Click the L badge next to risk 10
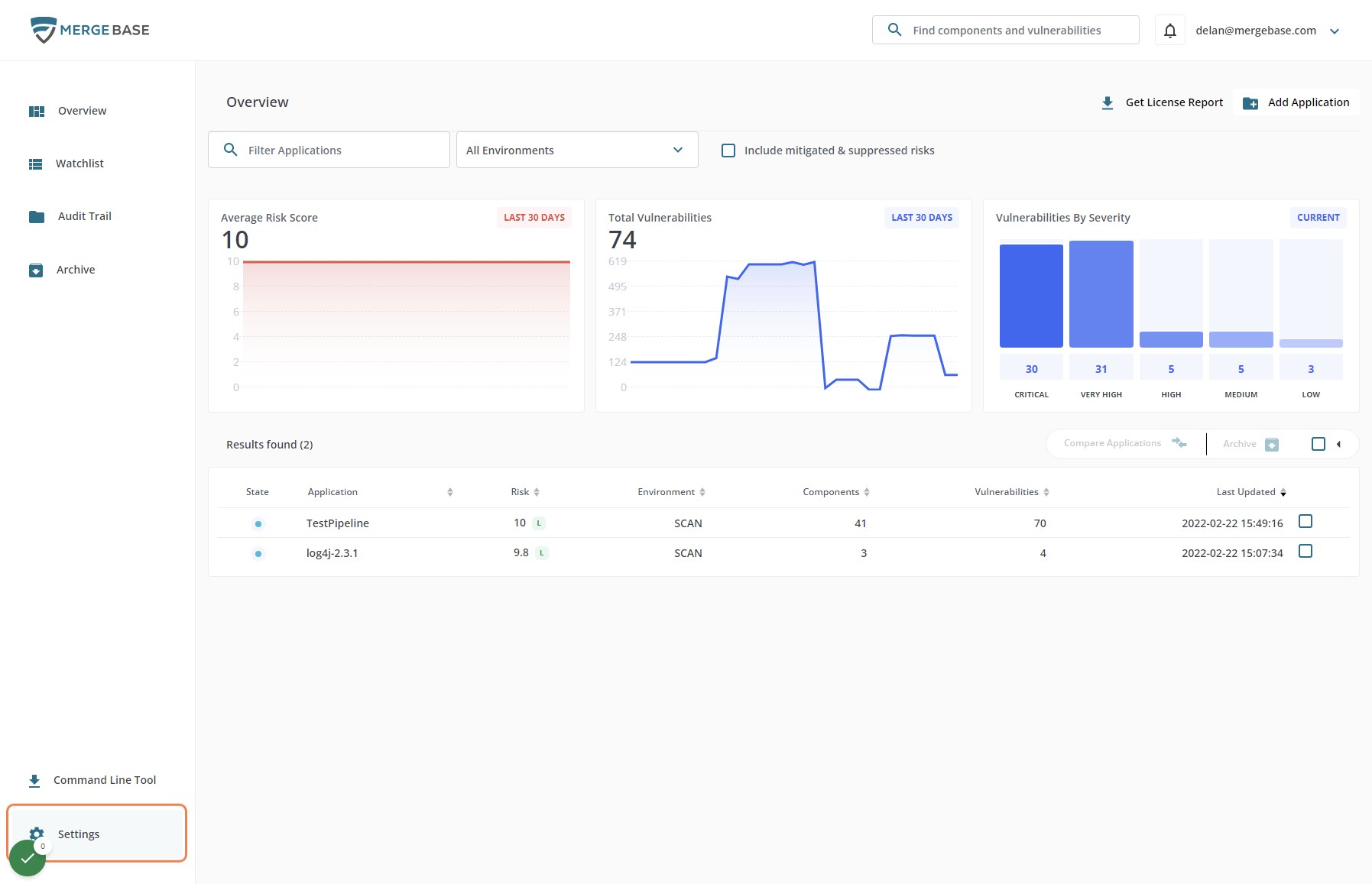Image resolution: width=1372 pixels, height=884 pixels. coord(539,523)
